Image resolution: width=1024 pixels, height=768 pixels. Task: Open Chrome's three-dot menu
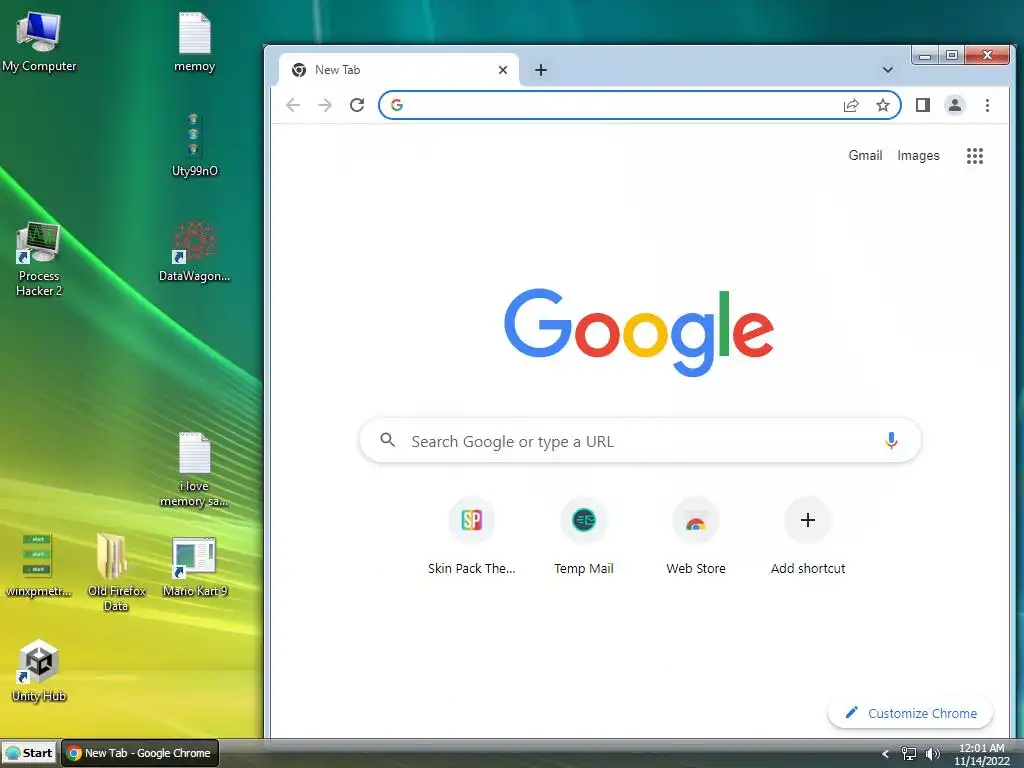987,105
